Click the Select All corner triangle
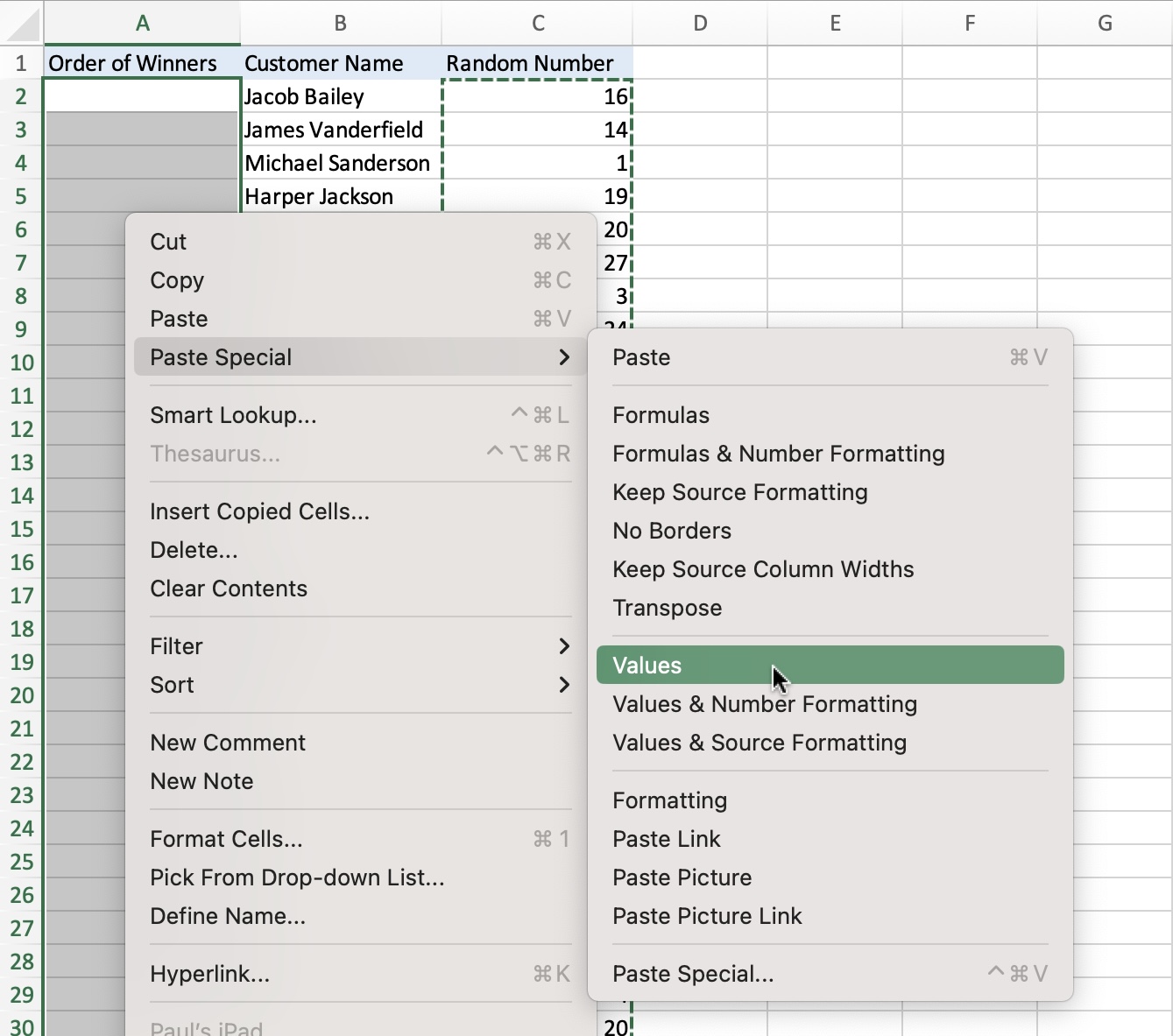Viewport: 1173px width, 1036px height. click(22, 24)
